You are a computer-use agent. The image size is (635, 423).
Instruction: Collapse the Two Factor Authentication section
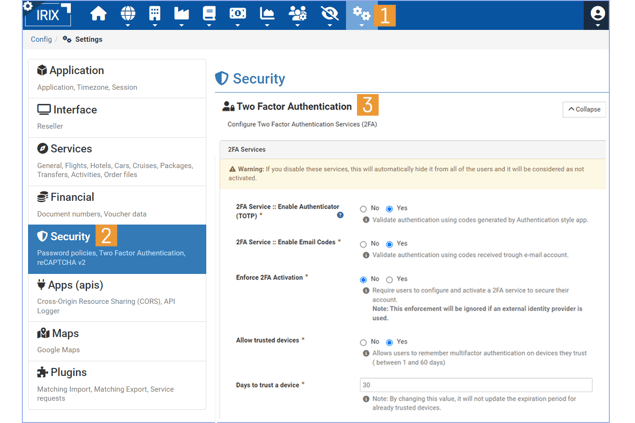tap(584, 109)
